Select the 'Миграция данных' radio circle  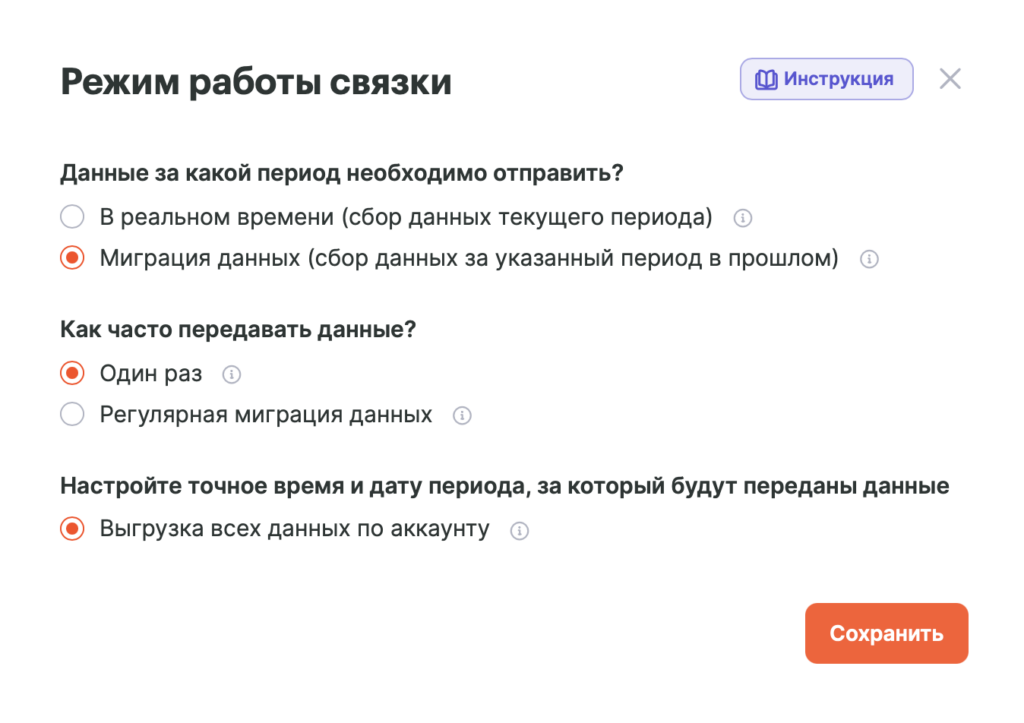72,258
